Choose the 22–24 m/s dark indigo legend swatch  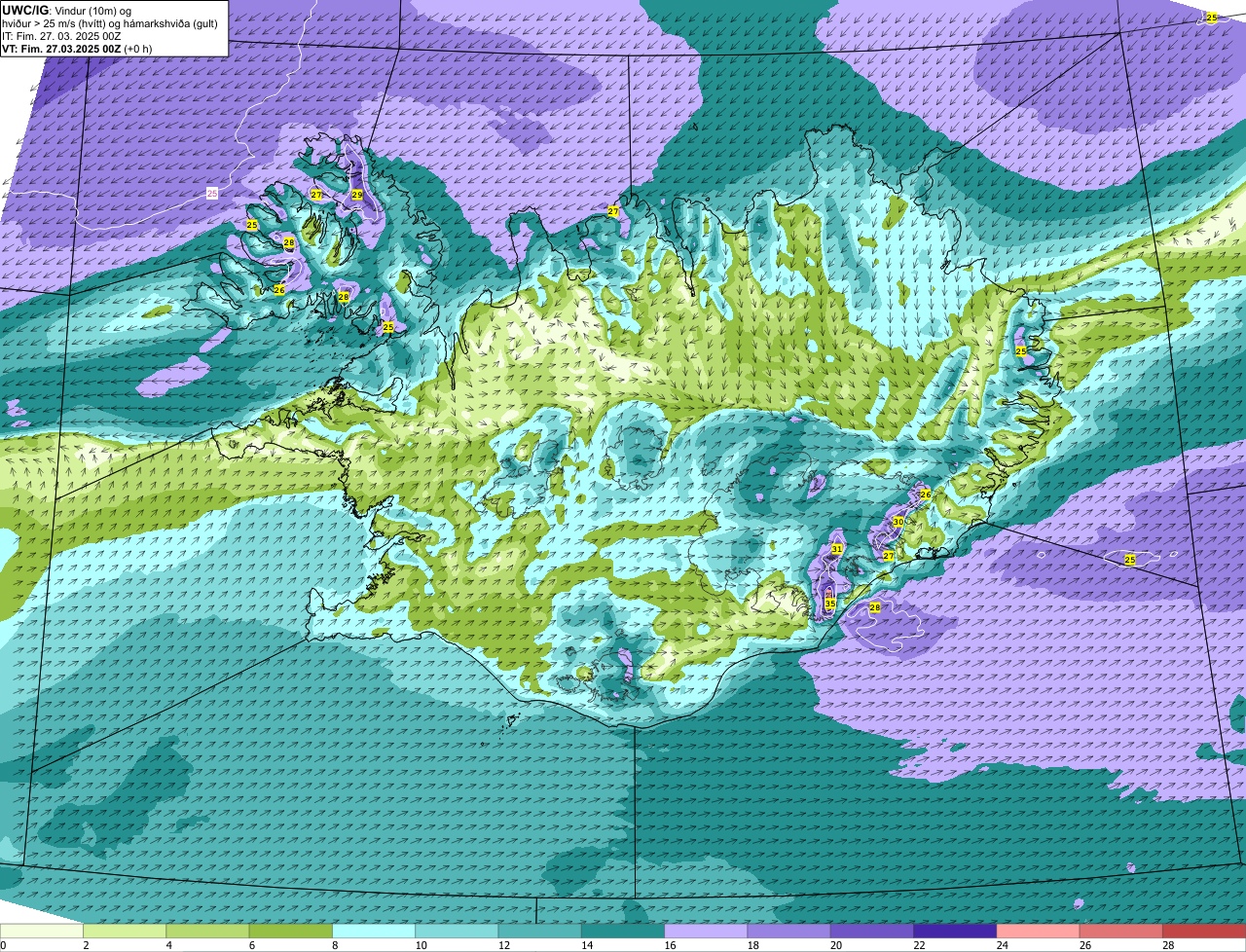[x=955, y=931]
